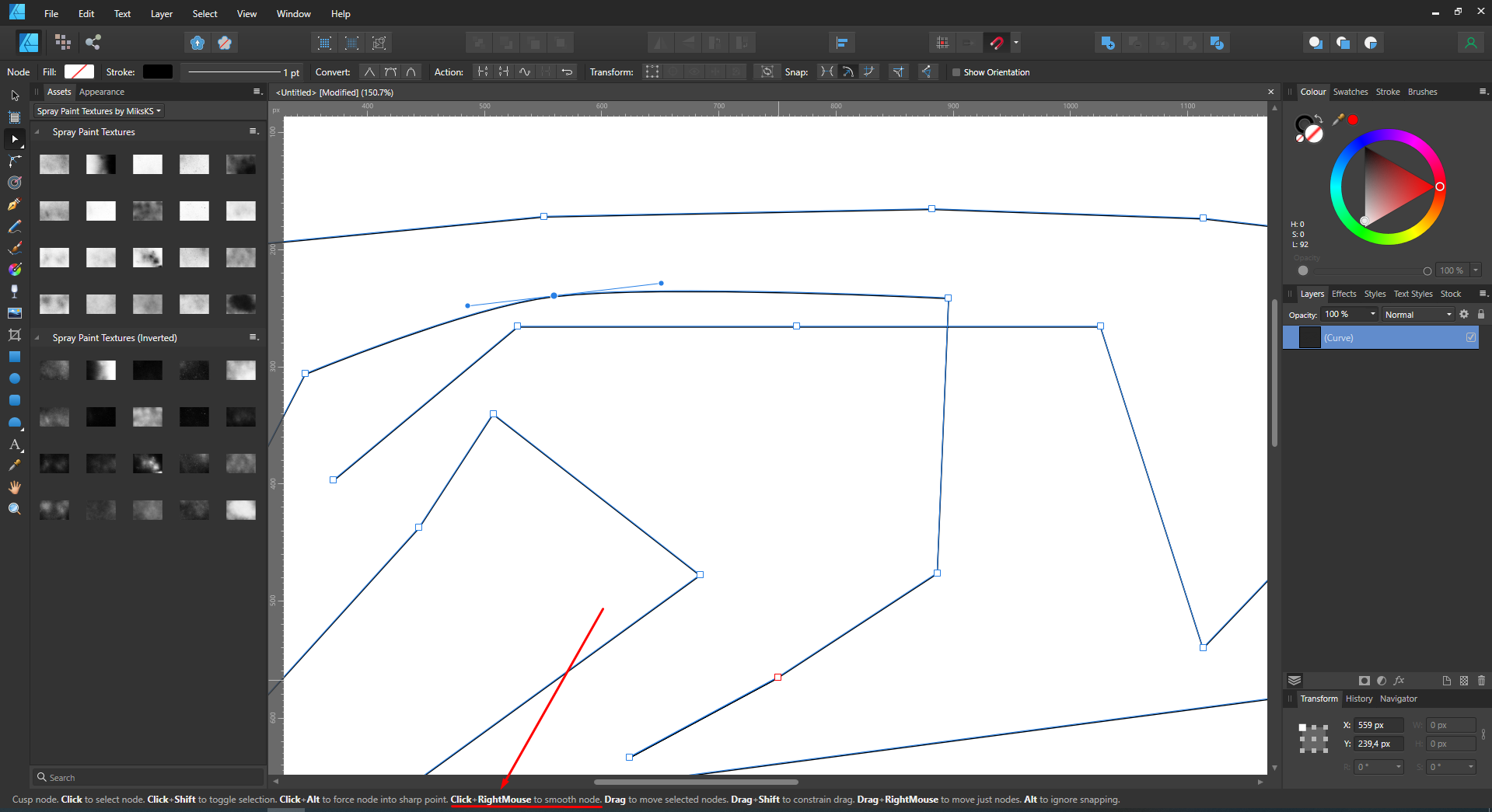
Task: Select the View hand tool
Action: click(x=14, y=487)
